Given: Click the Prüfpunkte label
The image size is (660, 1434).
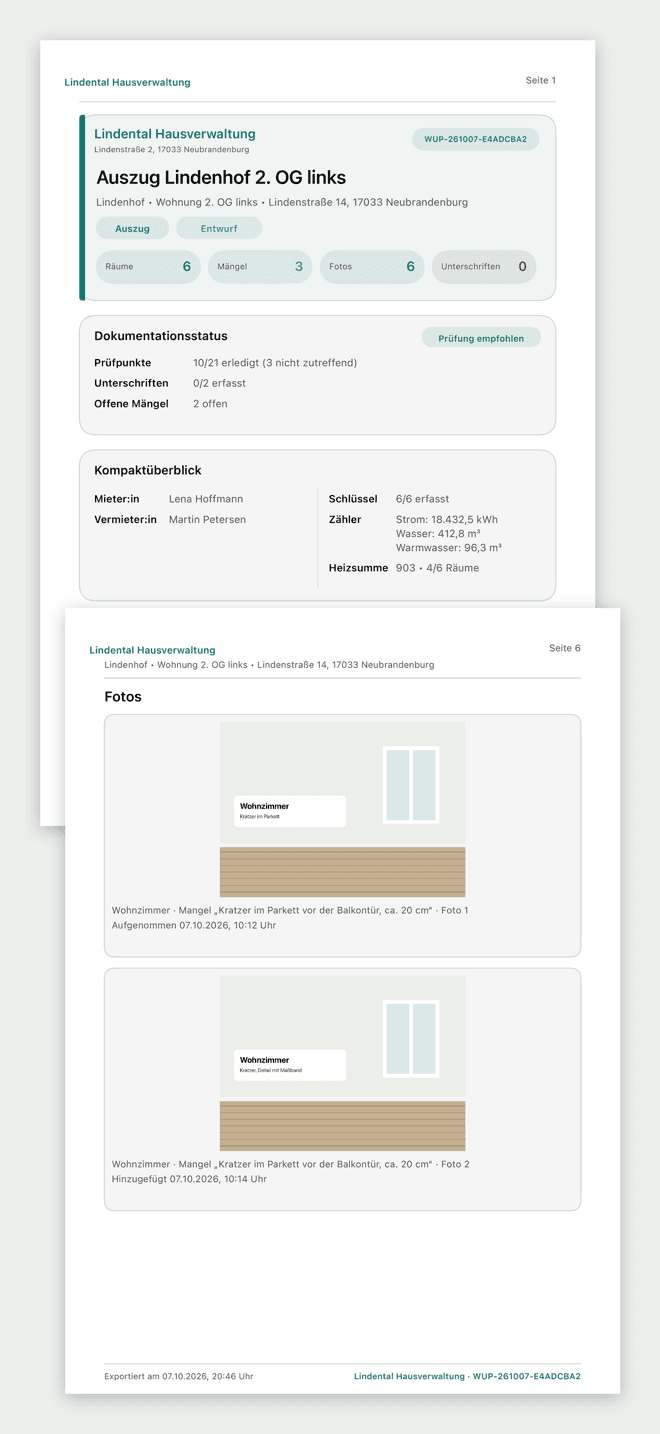Looking at the screenshot, I should (122, 362).
